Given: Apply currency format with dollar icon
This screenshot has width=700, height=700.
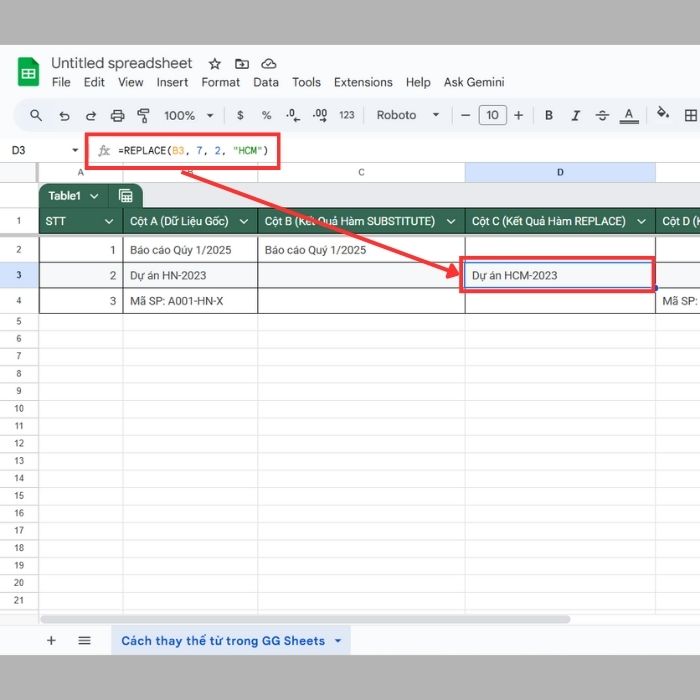Looking at the screenshot, I should [x=240, y=116].
